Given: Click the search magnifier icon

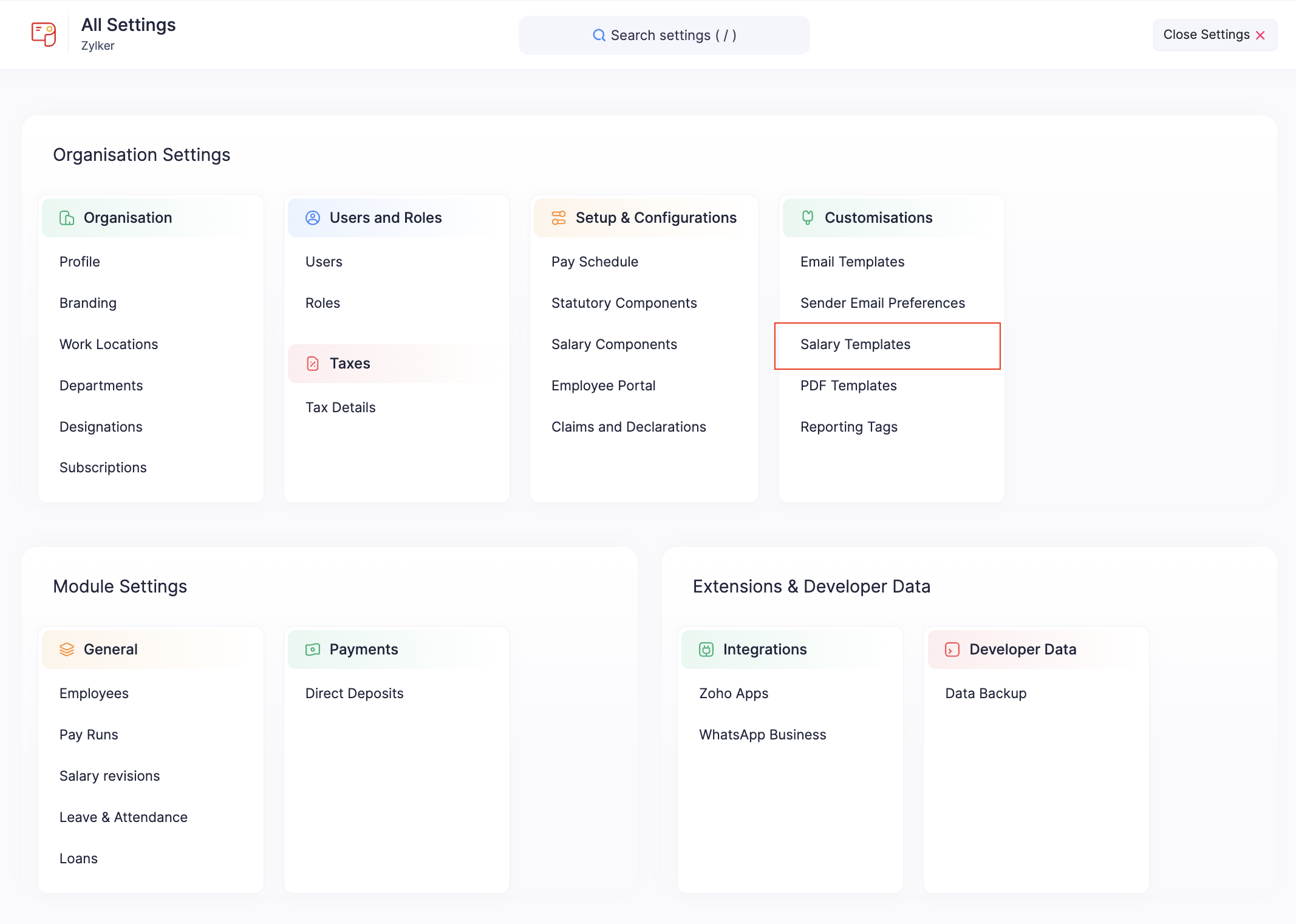Looking at the screenshot, I should pyautogui.click(x=599, y=35).
